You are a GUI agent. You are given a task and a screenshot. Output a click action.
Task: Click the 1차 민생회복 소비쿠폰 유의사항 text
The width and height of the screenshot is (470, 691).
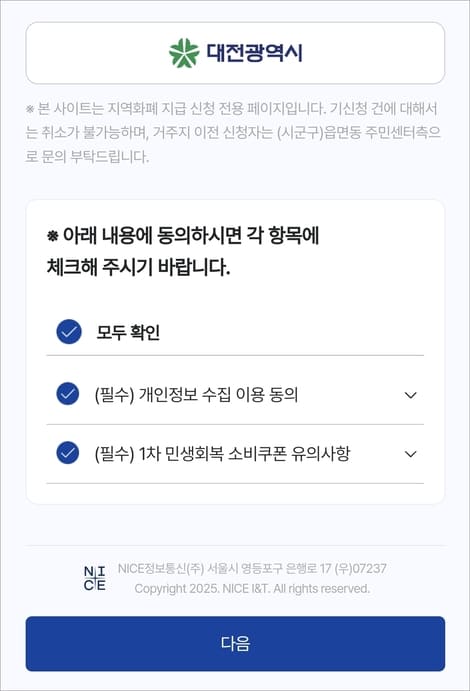click(244, 453)
